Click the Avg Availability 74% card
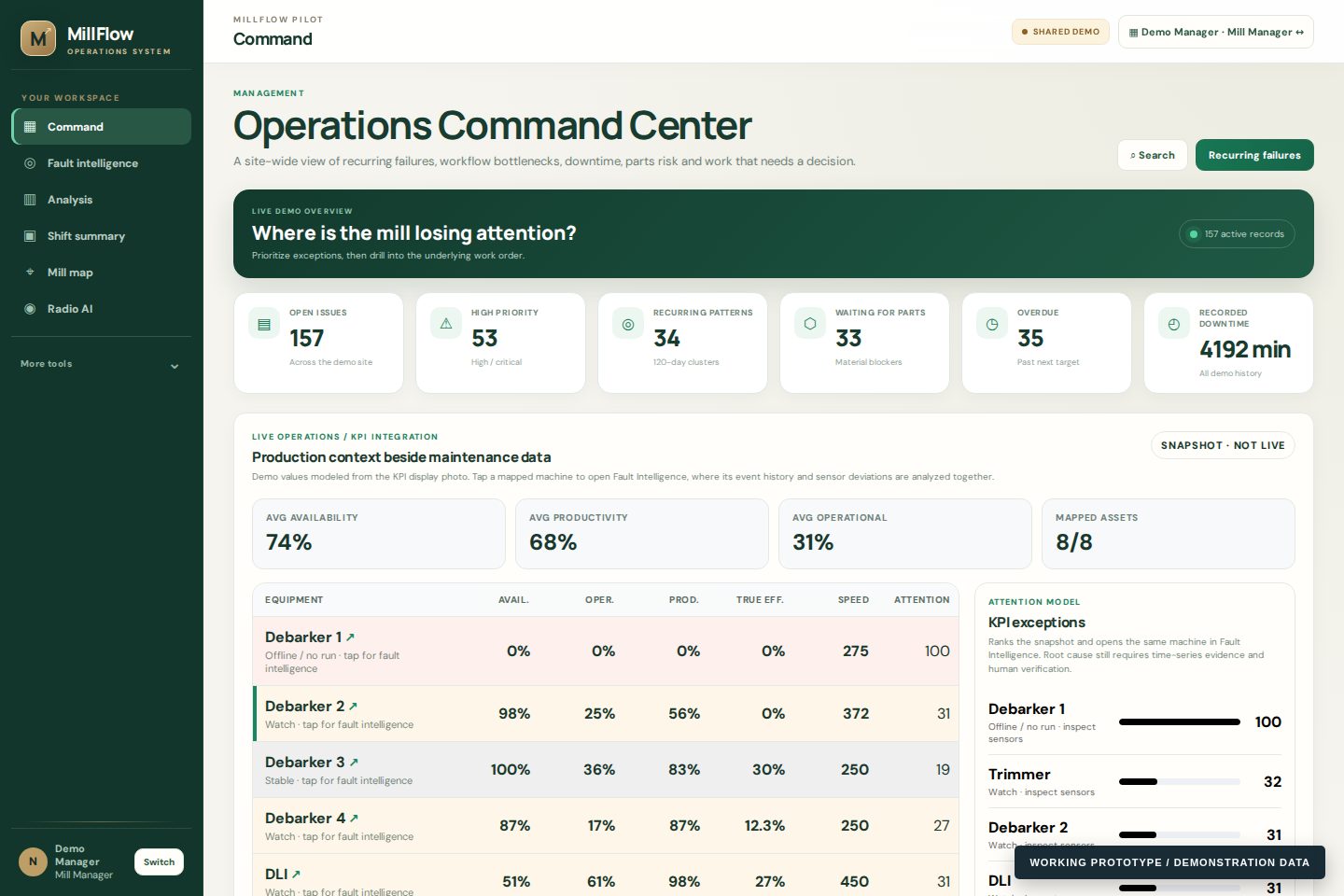Image resolution: width=1344 pixels, height=896 pixels. 379,534
